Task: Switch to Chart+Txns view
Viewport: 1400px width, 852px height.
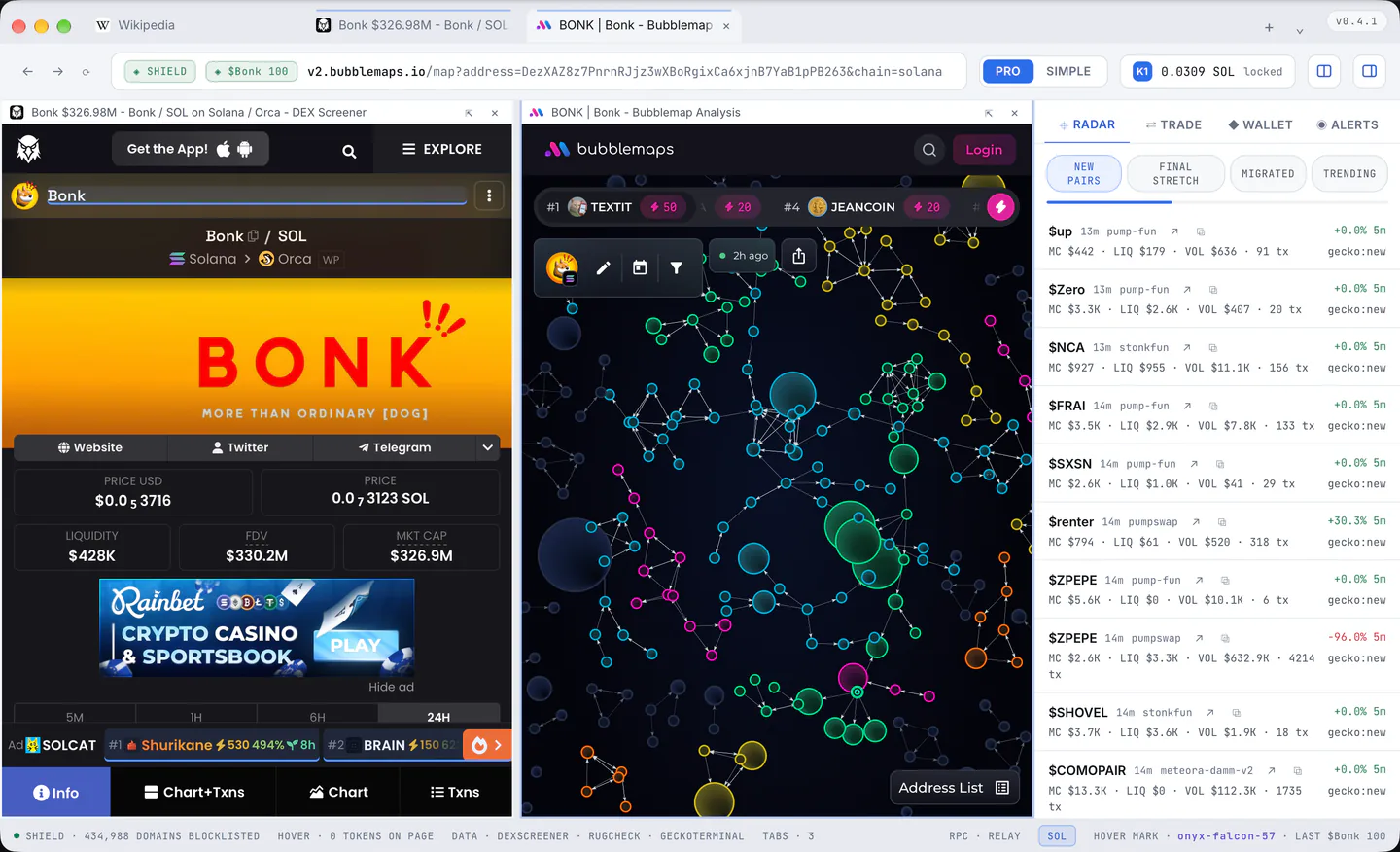Action: (x=193, y=792)
